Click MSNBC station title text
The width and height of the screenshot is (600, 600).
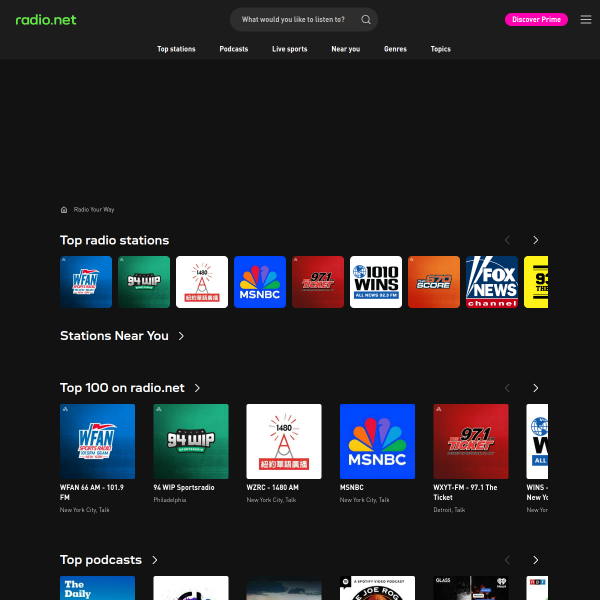[352, 488]
